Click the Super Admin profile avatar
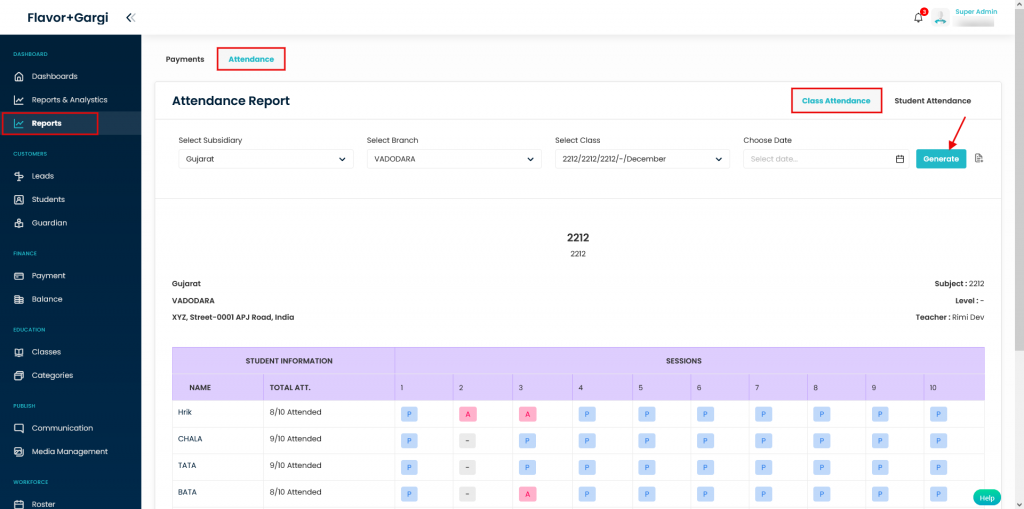 pos(940,17)
